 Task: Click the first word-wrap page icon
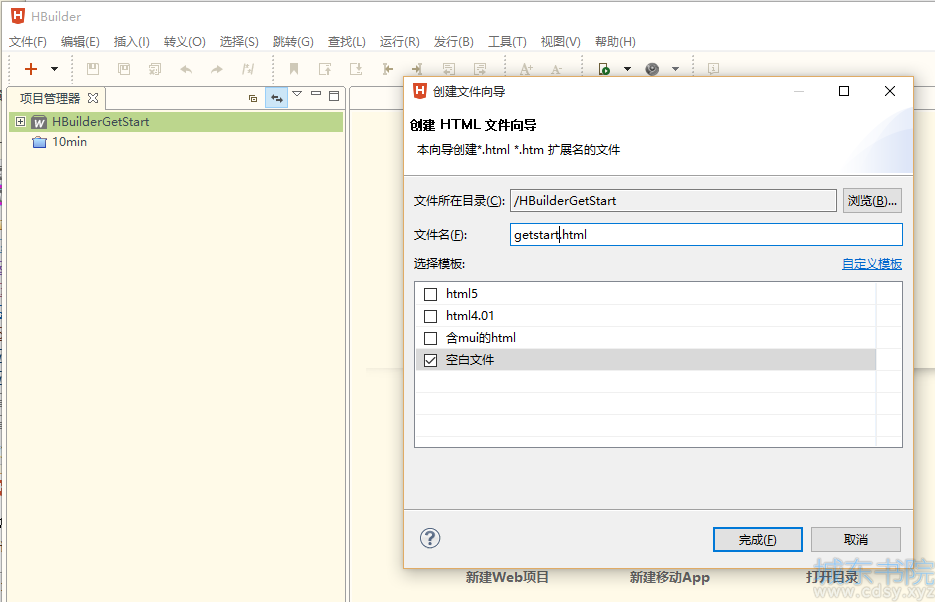[449, 69]
